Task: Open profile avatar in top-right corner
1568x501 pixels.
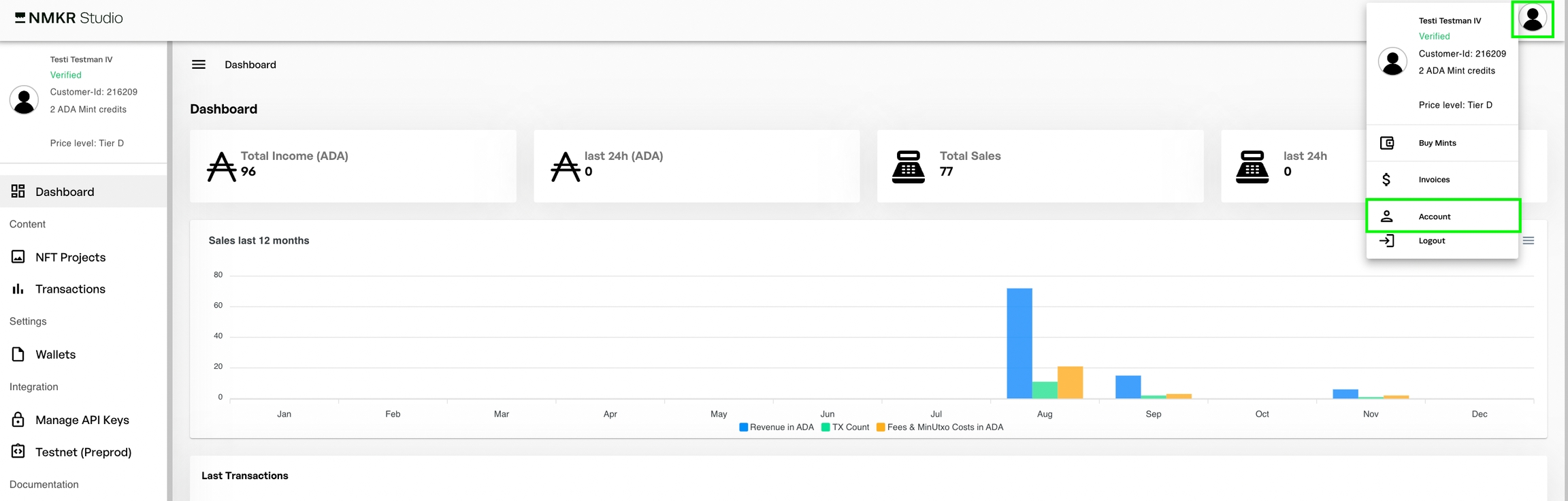Action: (1532, 18)
